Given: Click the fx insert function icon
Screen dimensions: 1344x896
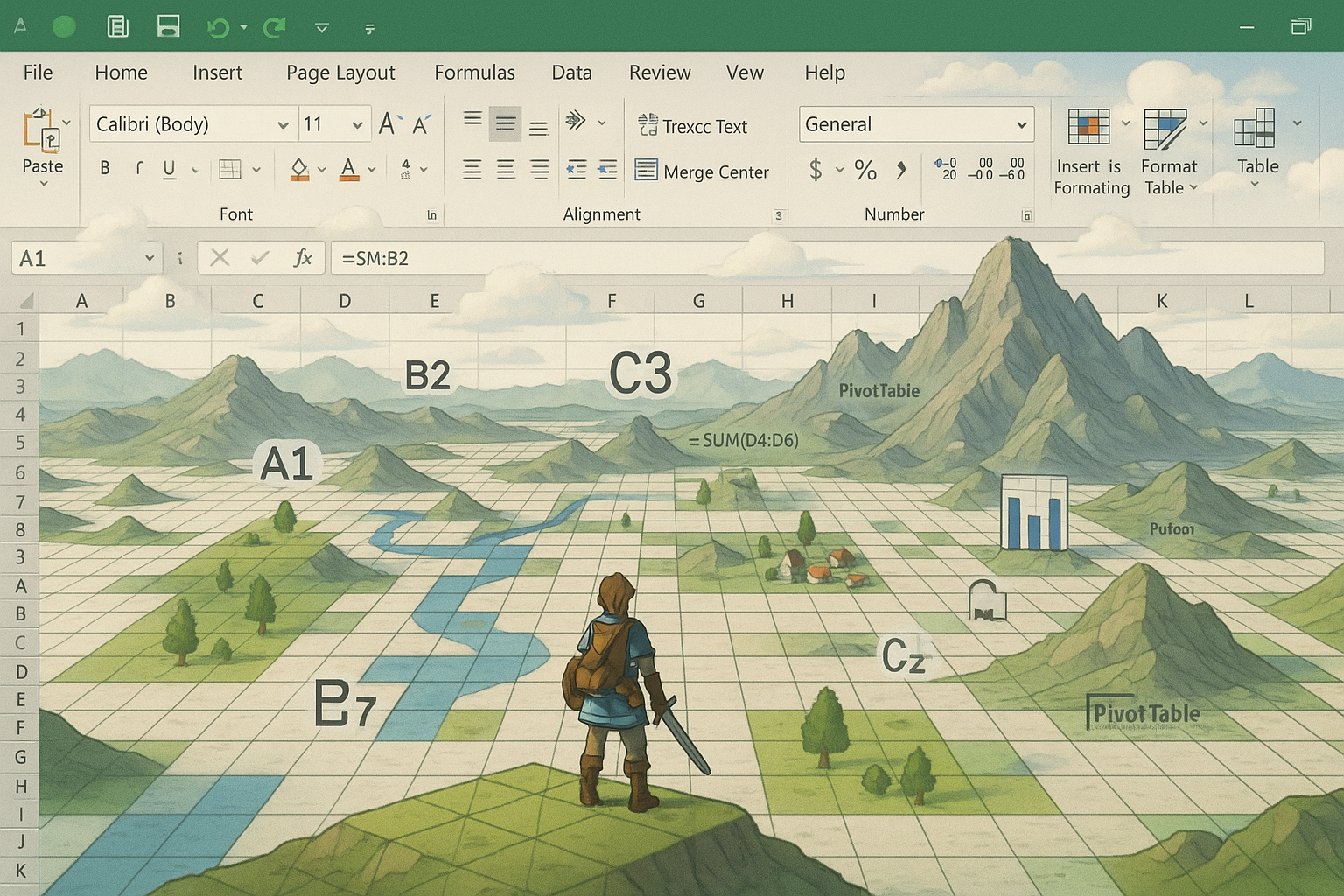Looking at the screenshot, I should 303,257.
